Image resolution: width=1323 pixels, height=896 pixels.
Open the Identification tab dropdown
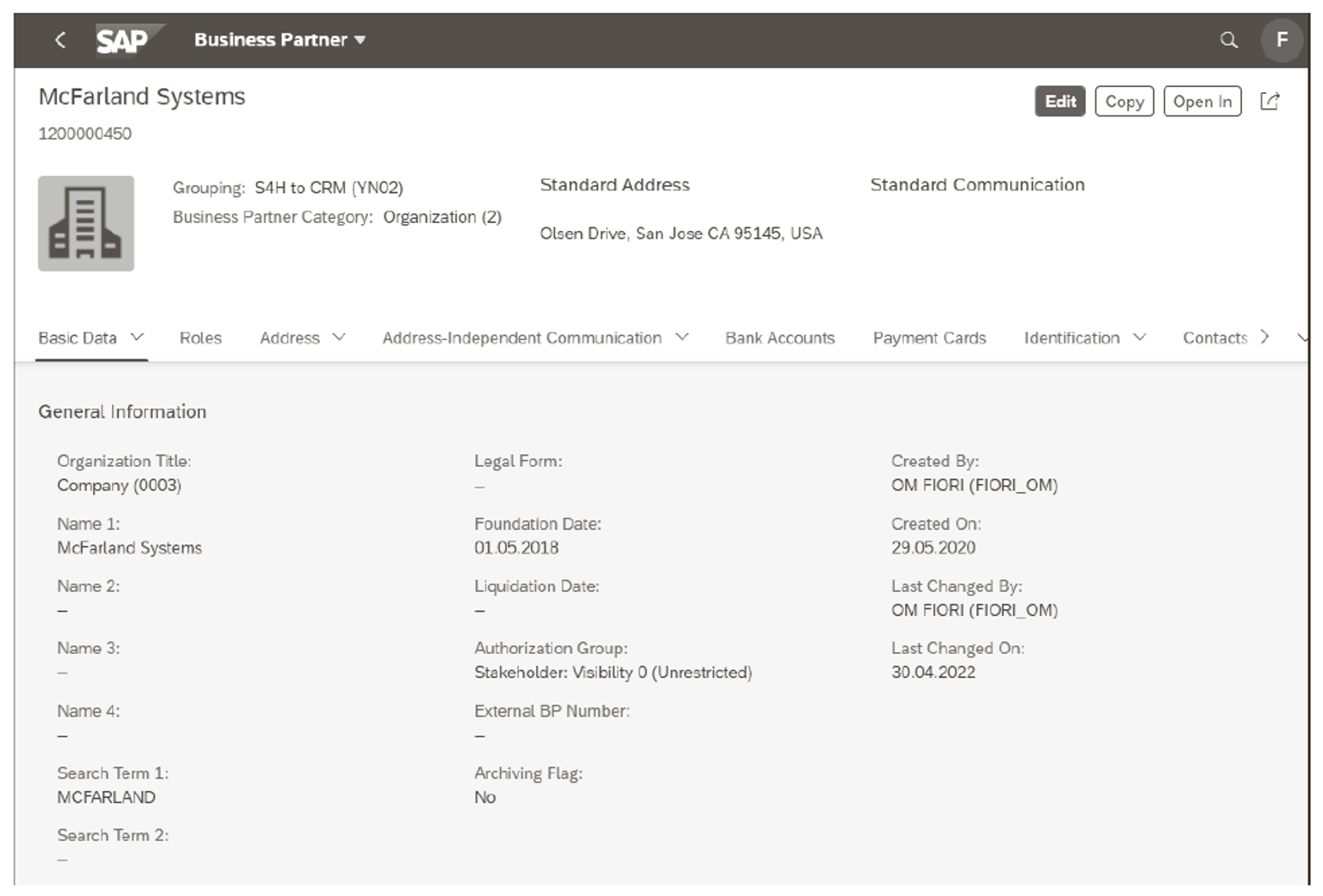tap(1140, 338)
